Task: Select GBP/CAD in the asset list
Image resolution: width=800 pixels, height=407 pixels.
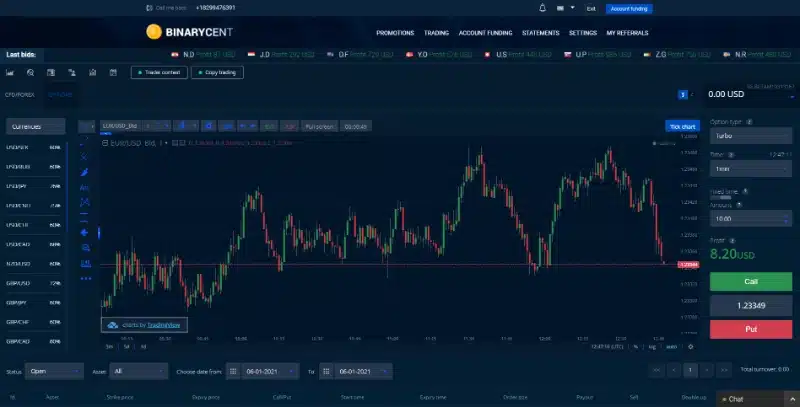Action: coord(33,341)
